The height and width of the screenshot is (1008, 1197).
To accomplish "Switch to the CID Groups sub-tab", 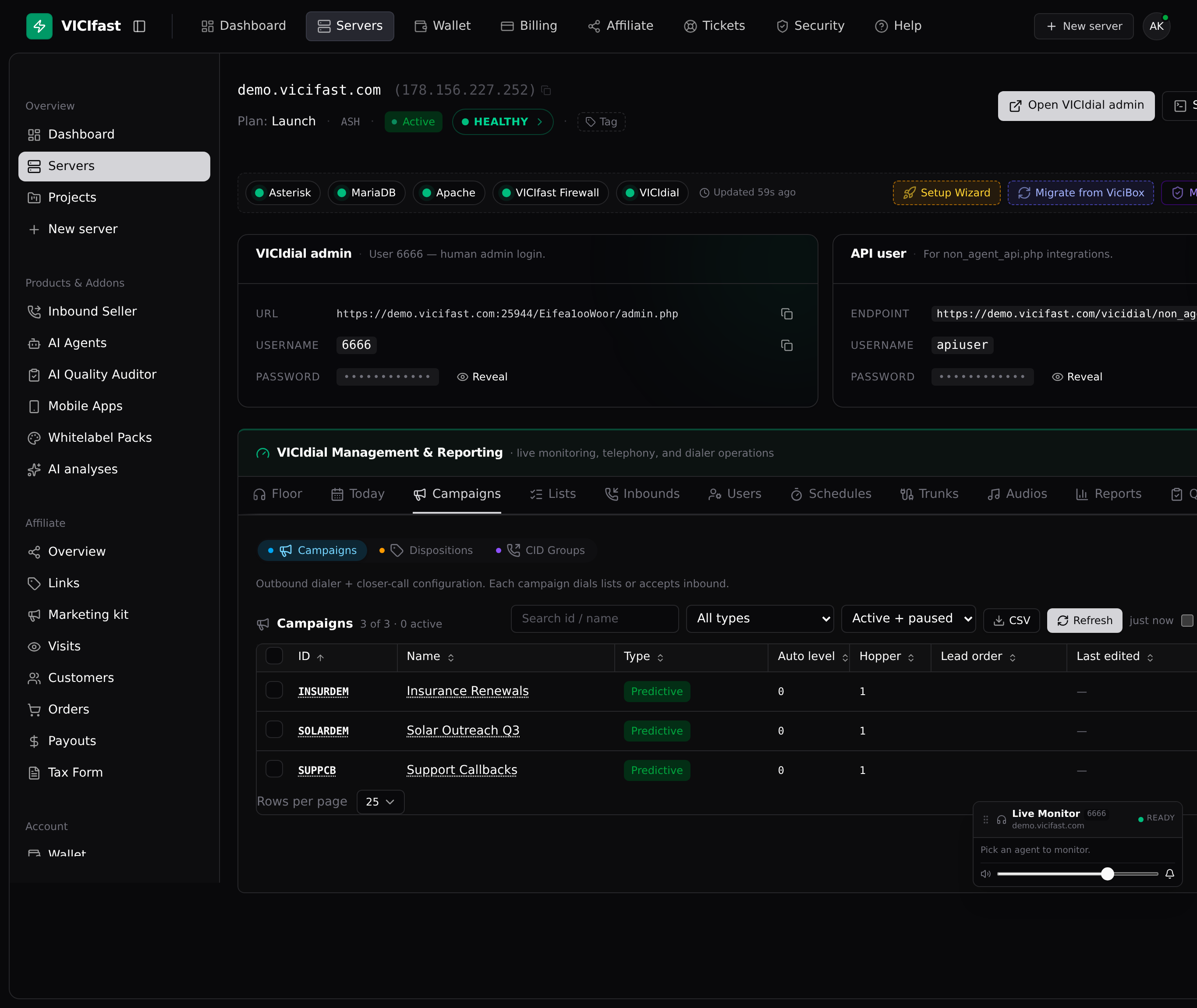I will [541, 550].
